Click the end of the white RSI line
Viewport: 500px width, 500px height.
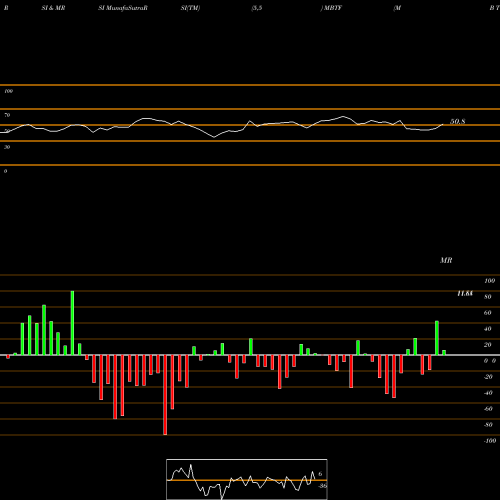pyautogui.click(x=443, y=124)
